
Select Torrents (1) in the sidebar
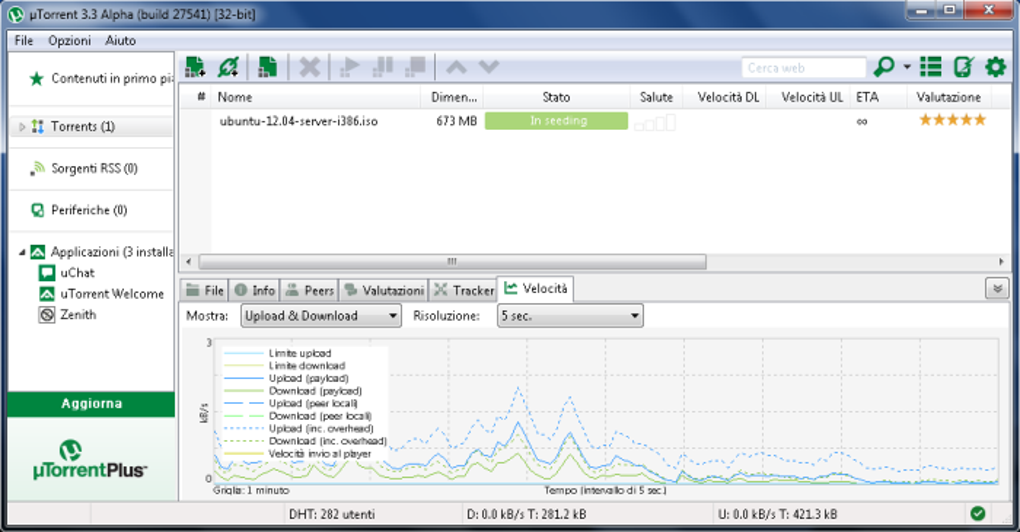point(92,126)
